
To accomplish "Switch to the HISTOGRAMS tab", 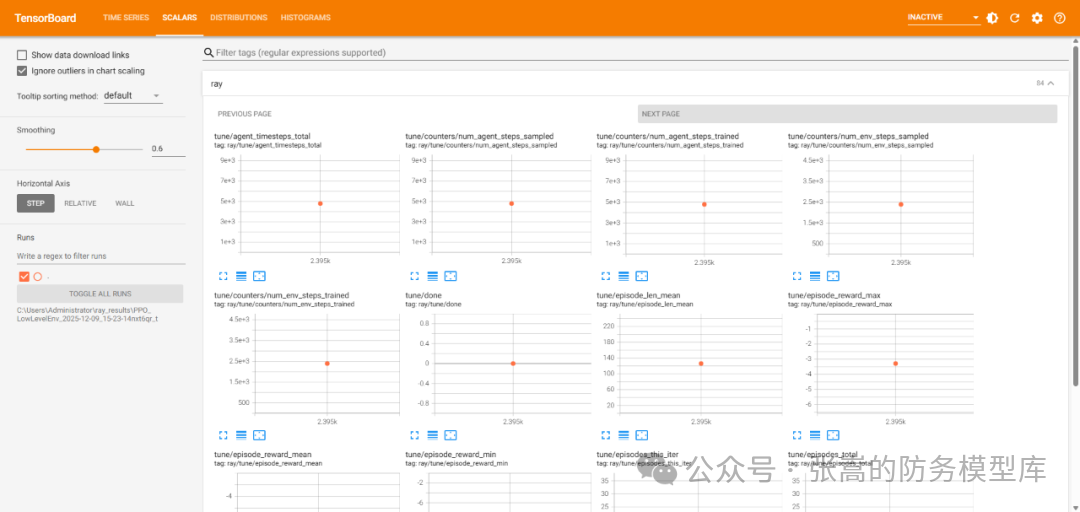I will click(x=306, y=18).
